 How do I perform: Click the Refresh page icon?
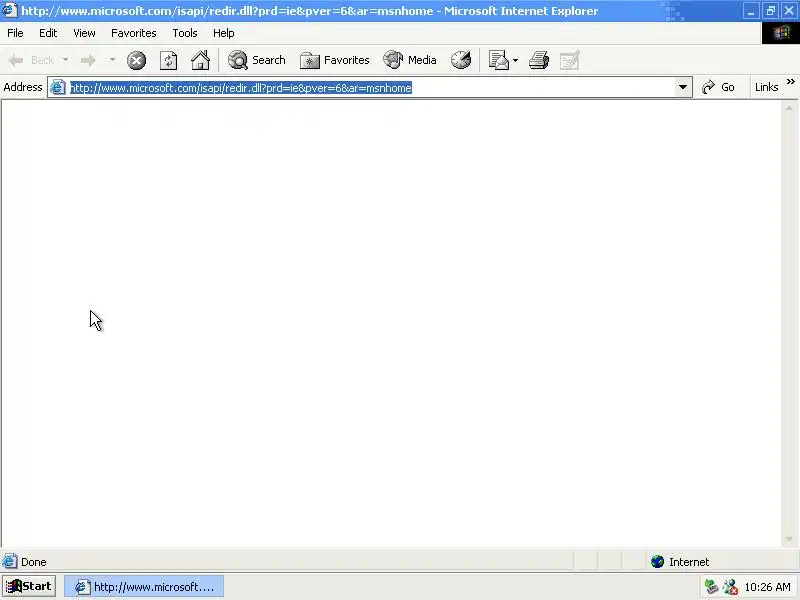point(168,61)
